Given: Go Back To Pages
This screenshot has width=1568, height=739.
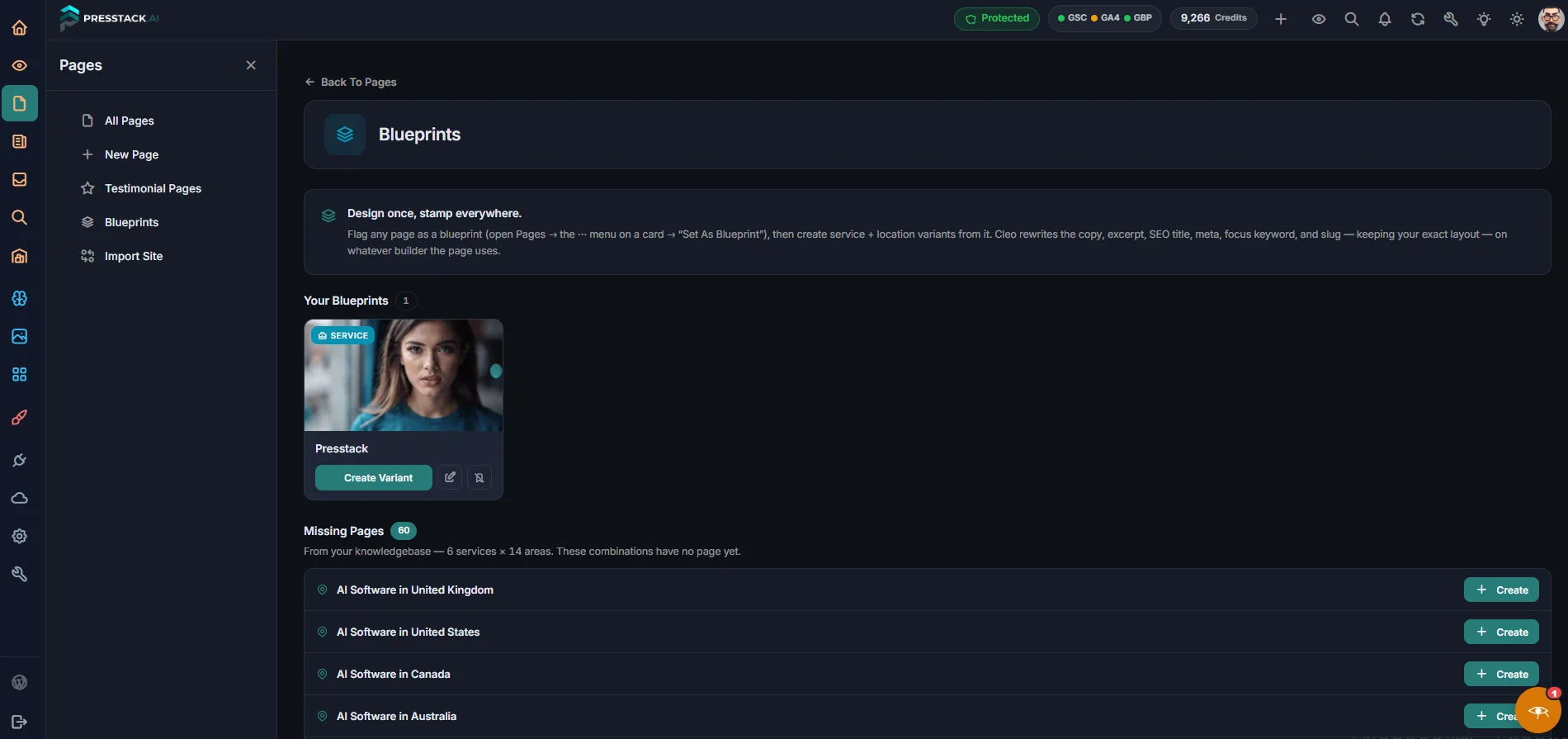Looking at the screenshot, I should point(351,82).
